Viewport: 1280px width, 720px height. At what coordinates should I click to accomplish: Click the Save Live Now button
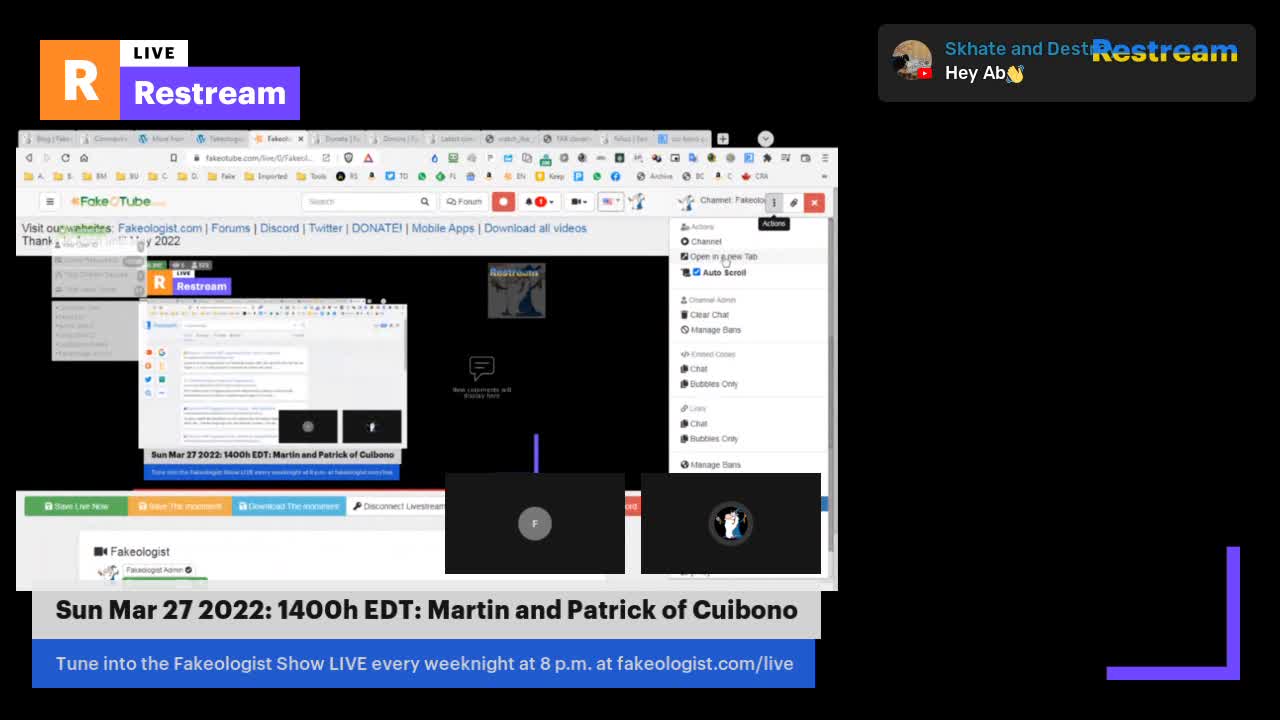pyautogui.click(x=76, y=506)
